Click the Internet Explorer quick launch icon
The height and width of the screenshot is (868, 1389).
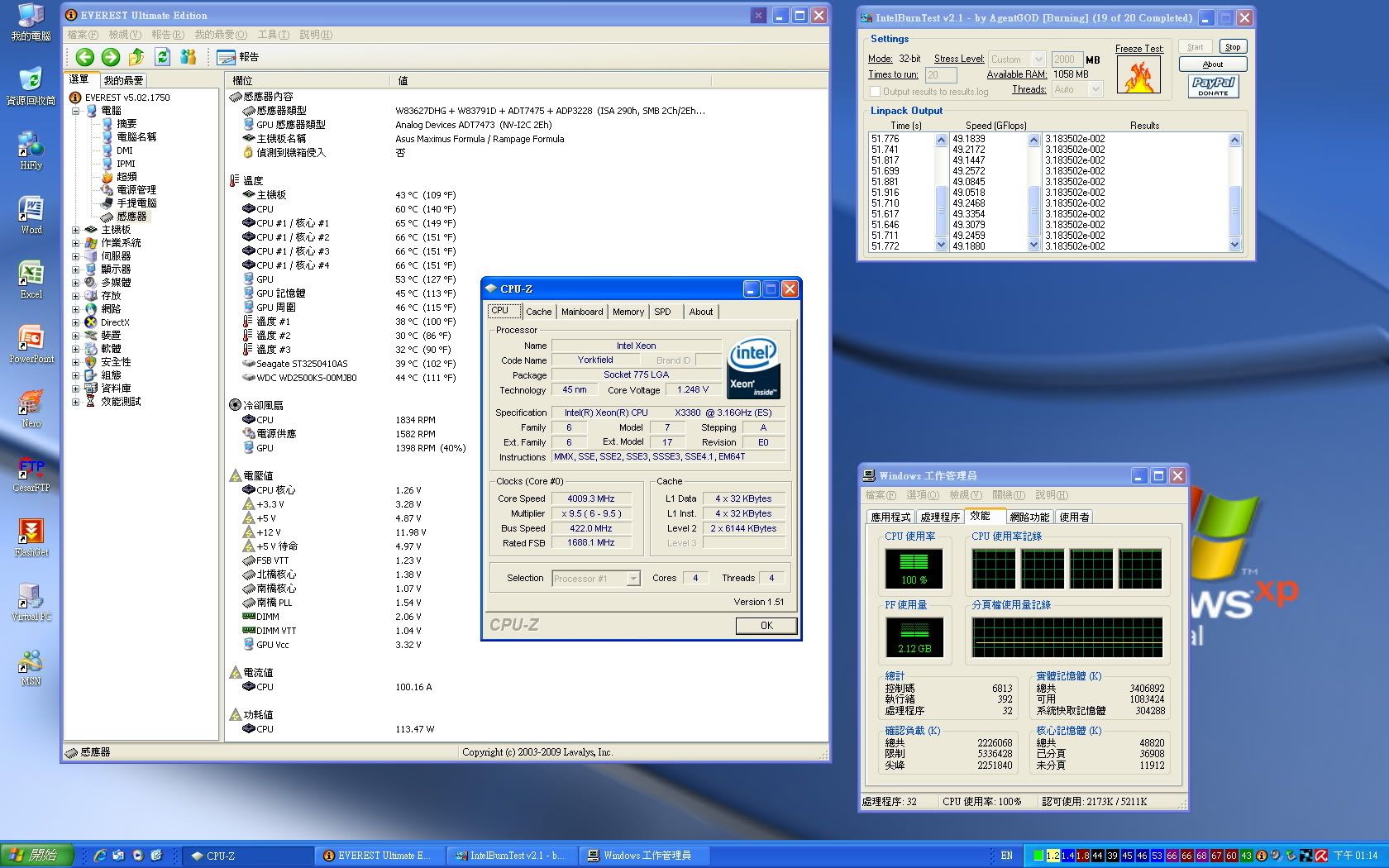[x=100, y=856]
